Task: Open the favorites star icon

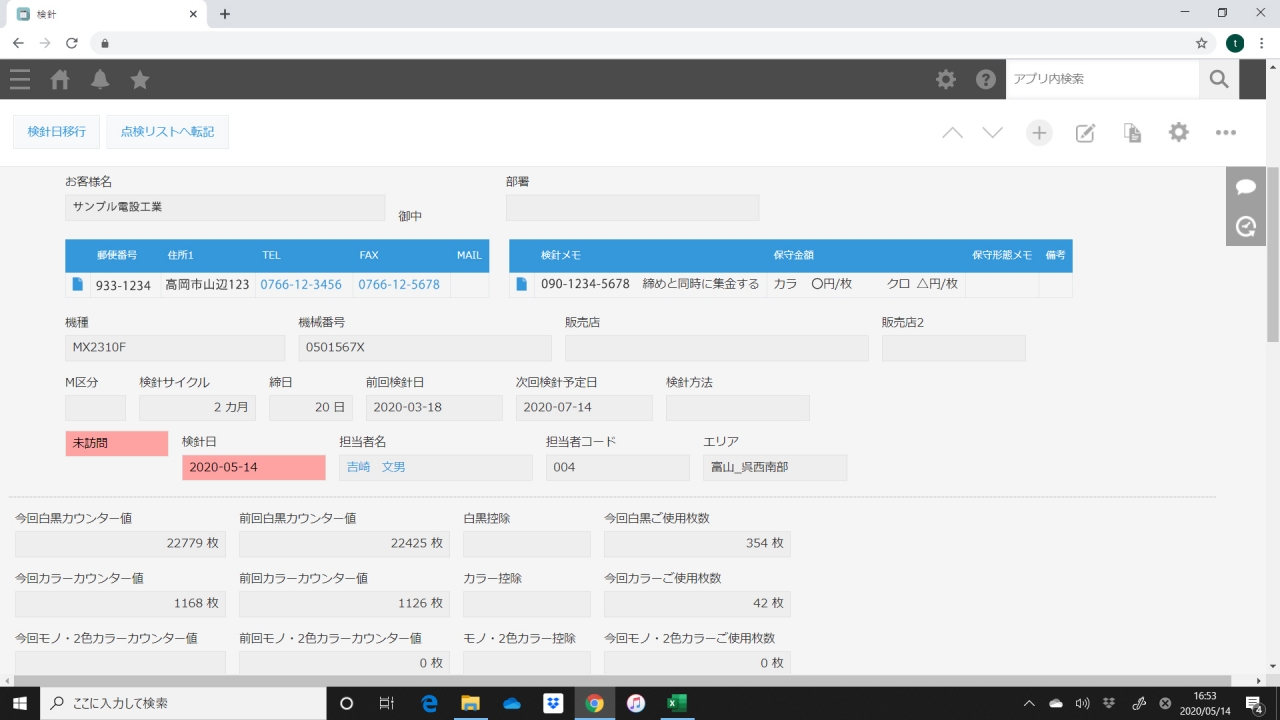Action: coord(140,79)
